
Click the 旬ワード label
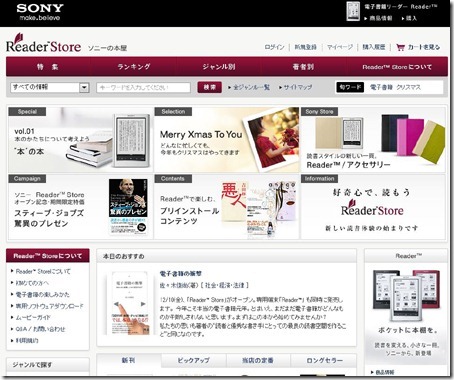pos(350,87)
